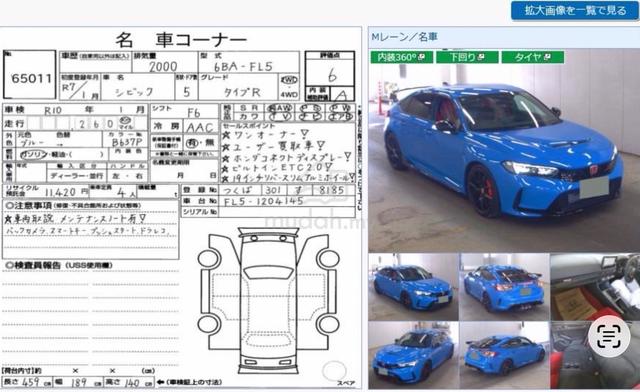Open the タイヤ tire view
This screenshot has width=640, height=392.
coord(533,57)
